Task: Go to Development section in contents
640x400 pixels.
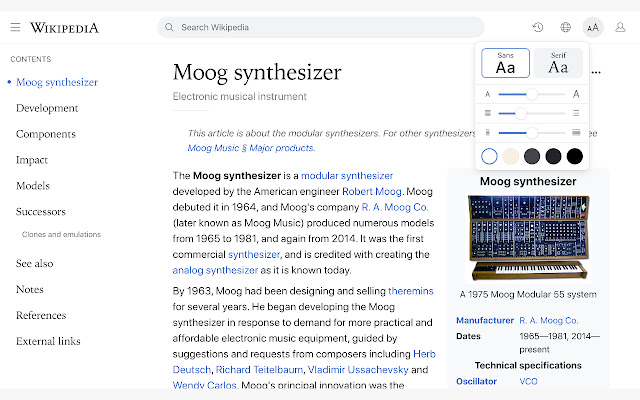Action: 47,108
